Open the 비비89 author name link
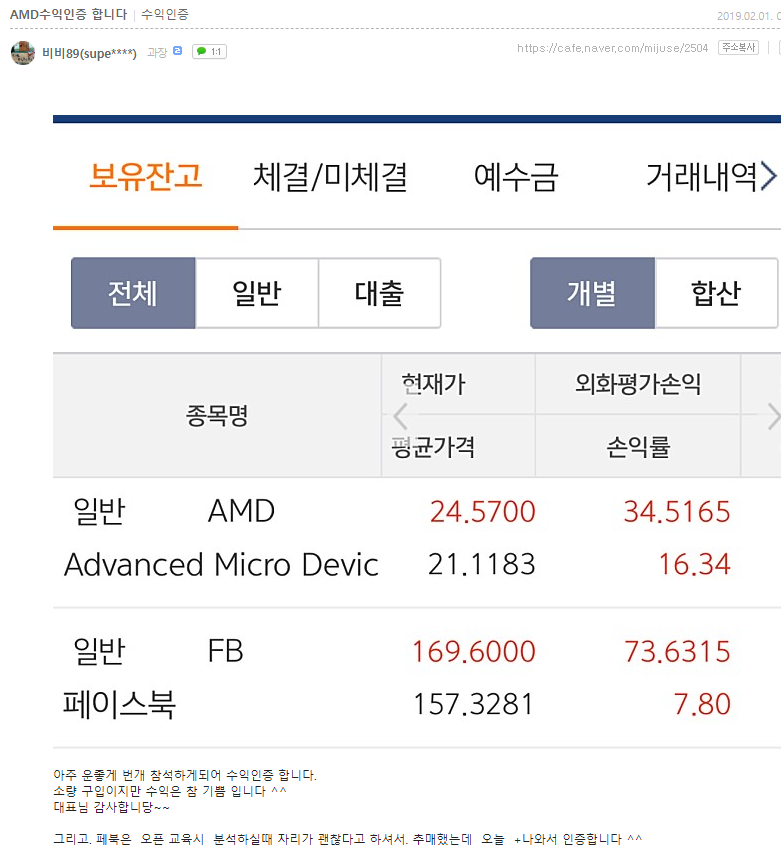The width and height of the screenshot is (781, 849). (x=89, y=53)
